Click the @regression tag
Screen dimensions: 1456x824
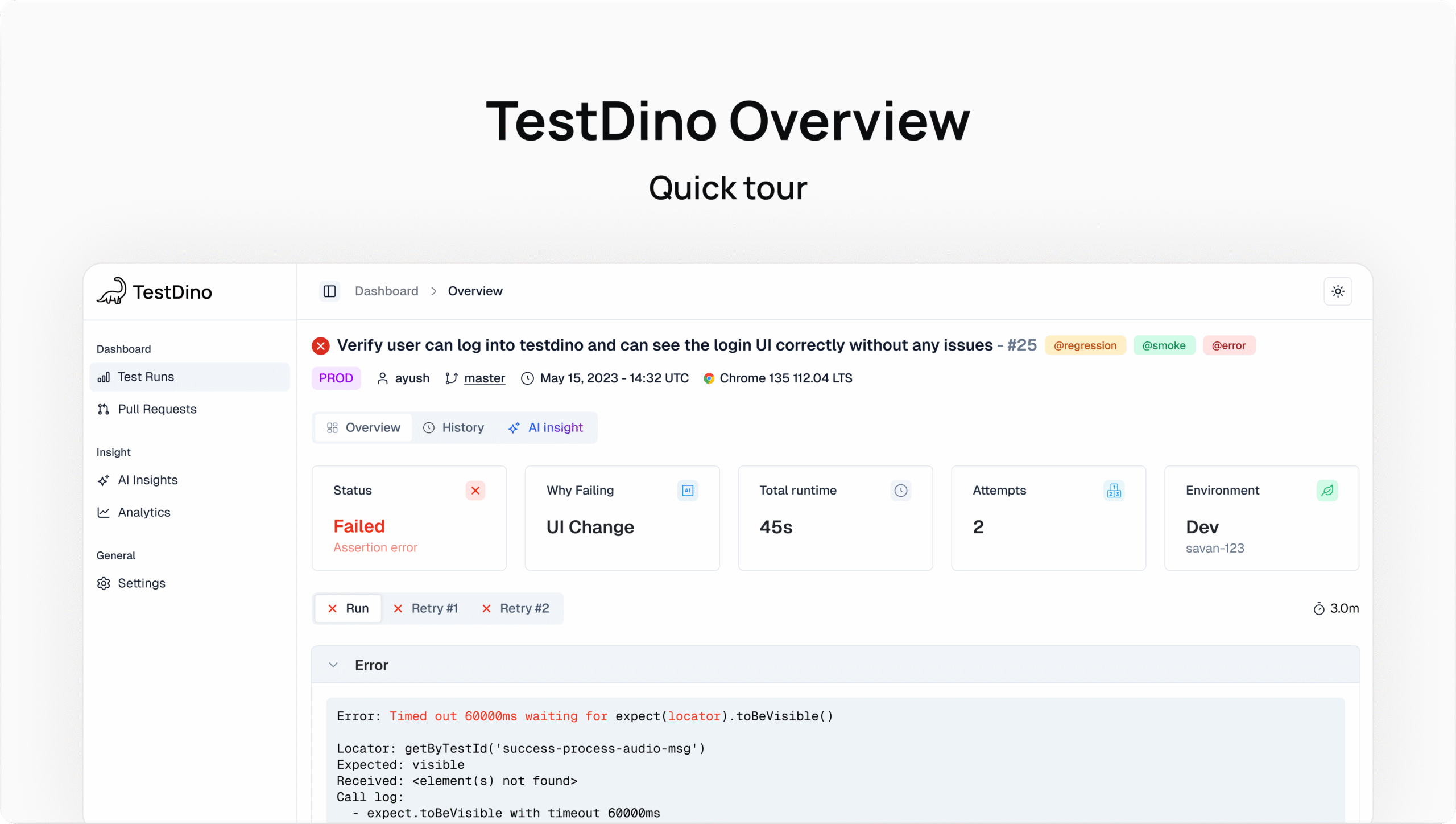click(x=1085, y=345)
